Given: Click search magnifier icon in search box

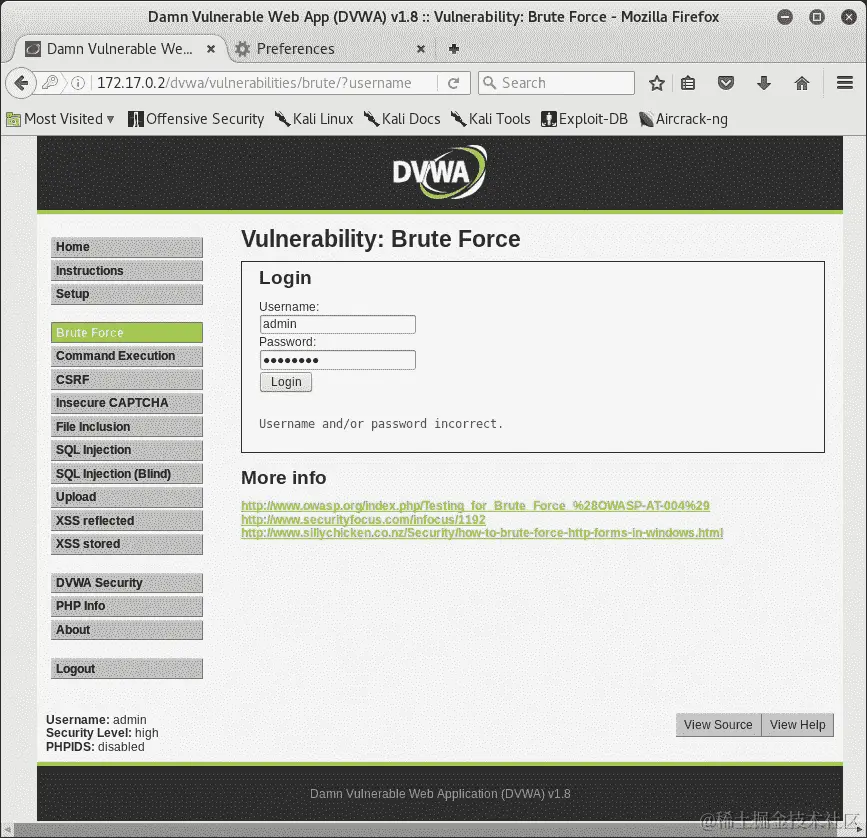Looking at the screenshot, I should [489, 83].
